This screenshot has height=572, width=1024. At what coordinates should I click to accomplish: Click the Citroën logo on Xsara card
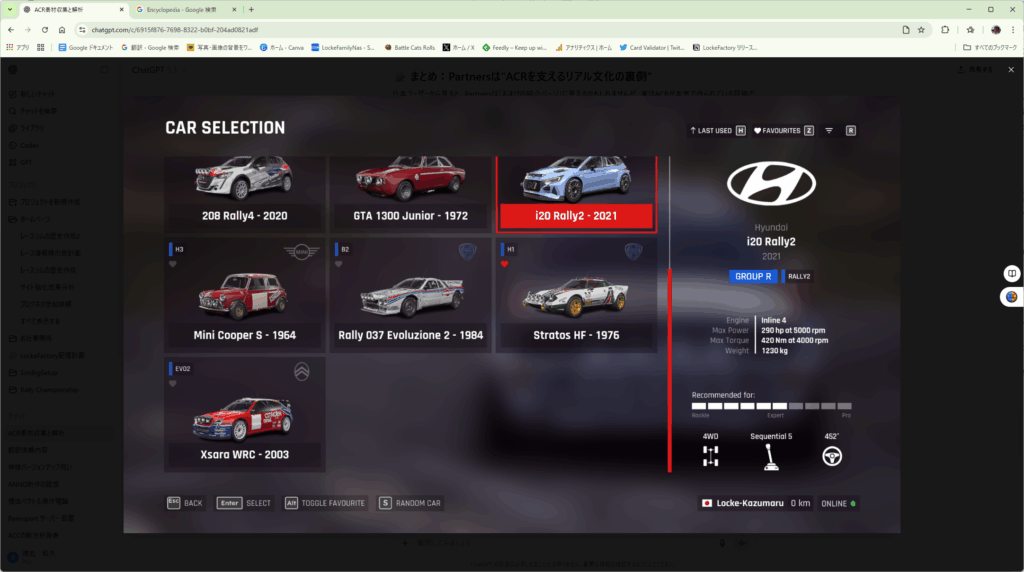click(x=302, y=373)
